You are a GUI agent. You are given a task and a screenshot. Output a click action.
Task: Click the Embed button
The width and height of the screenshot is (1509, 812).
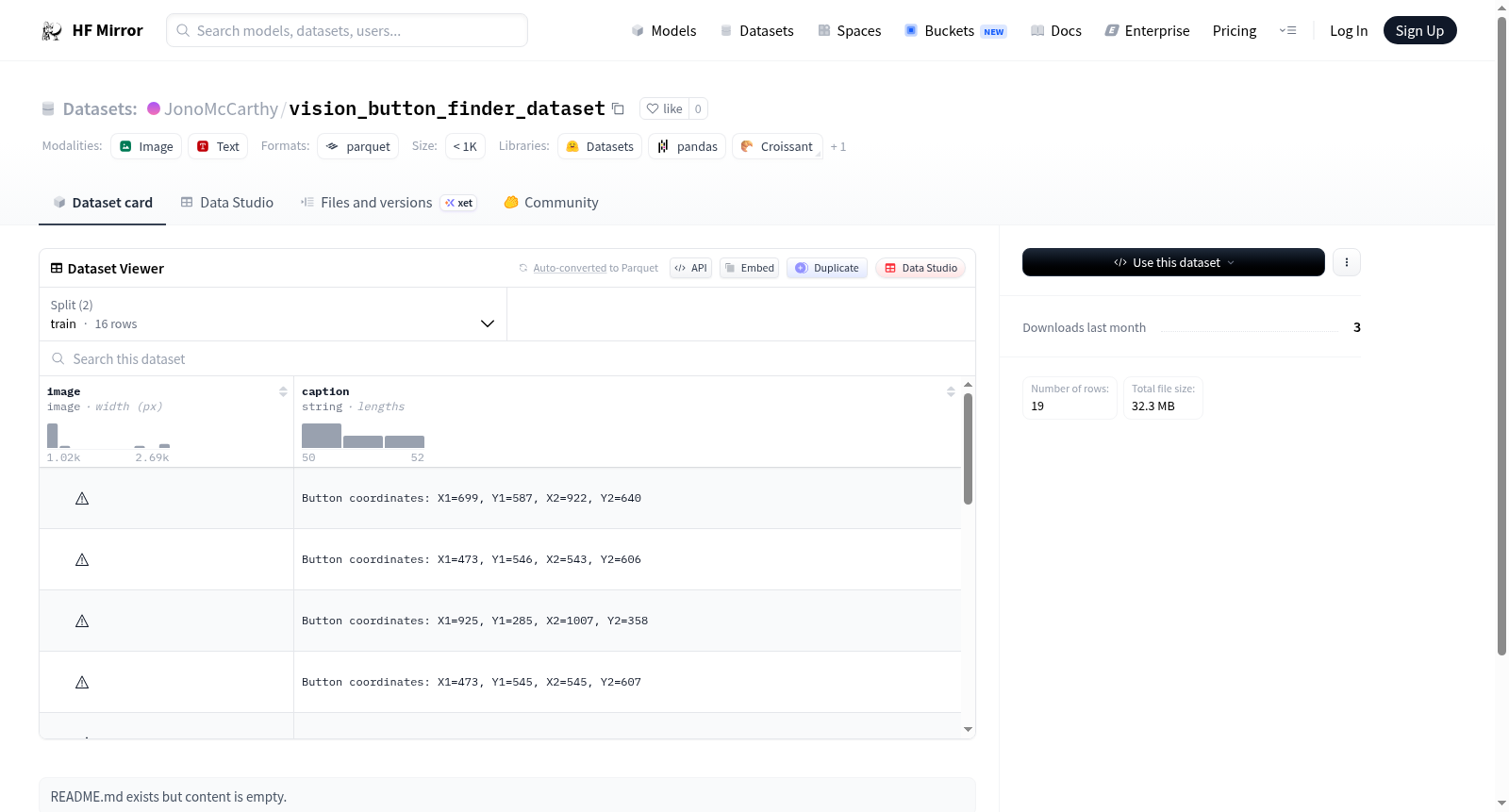point(750,268)
